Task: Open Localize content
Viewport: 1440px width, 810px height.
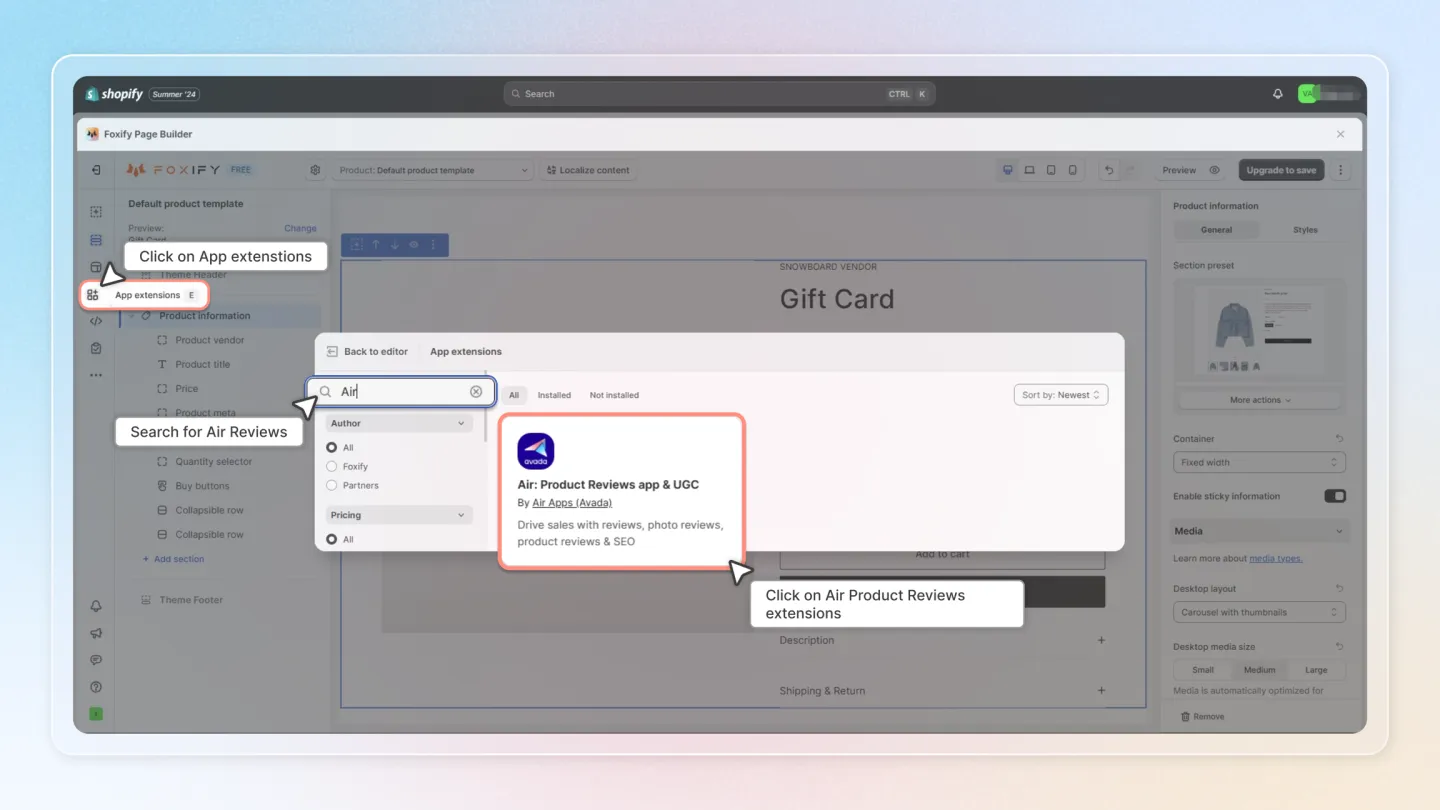Action: pos(587,170)
